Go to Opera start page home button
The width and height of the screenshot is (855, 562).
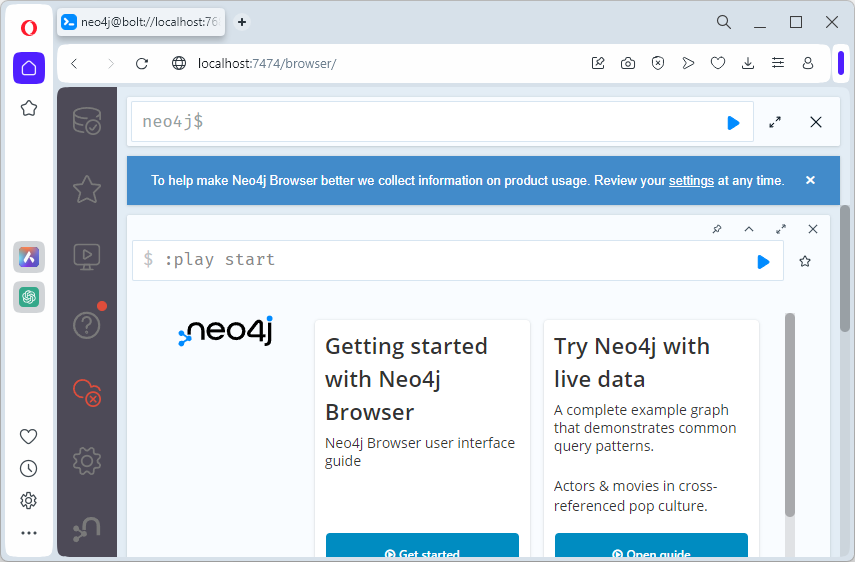coord(29,68)
